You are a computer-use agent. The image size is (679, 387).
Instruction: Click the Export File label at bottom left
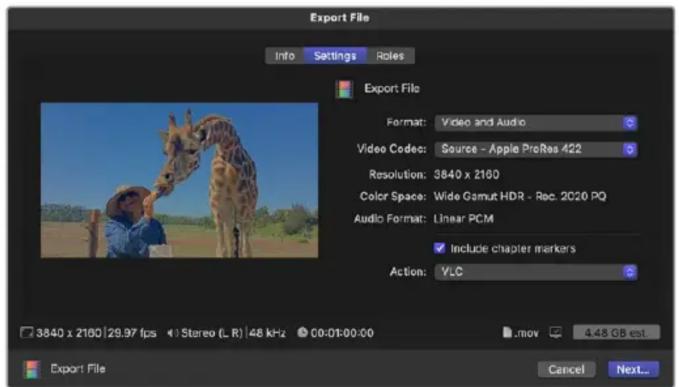(78, 369)
